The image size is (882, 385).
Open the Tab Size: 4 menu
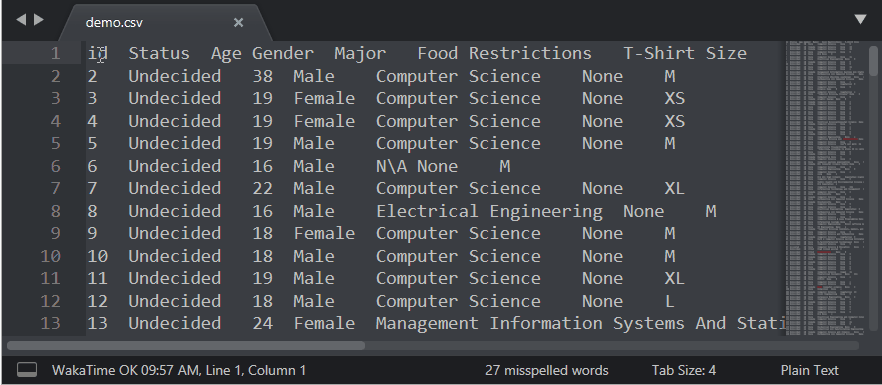[683, 370]
